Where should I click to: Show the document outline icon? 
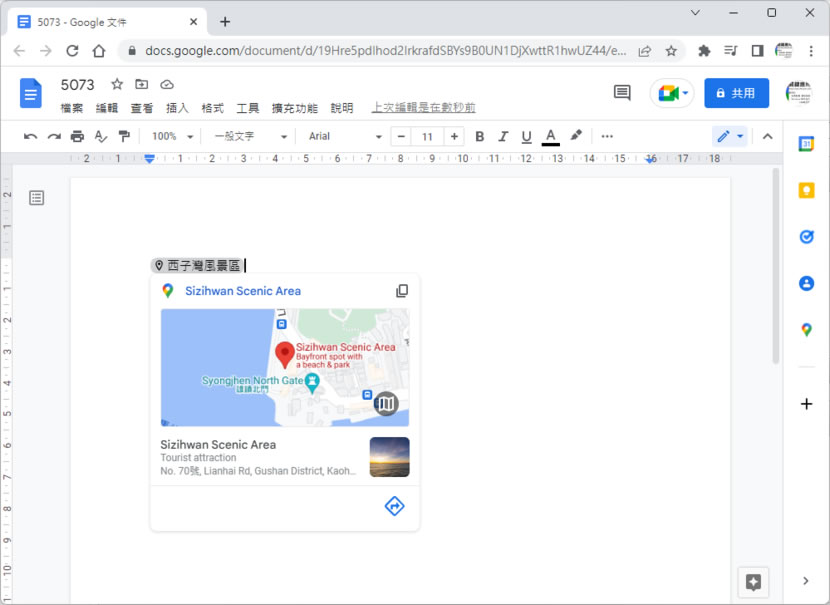coord(37,198)
